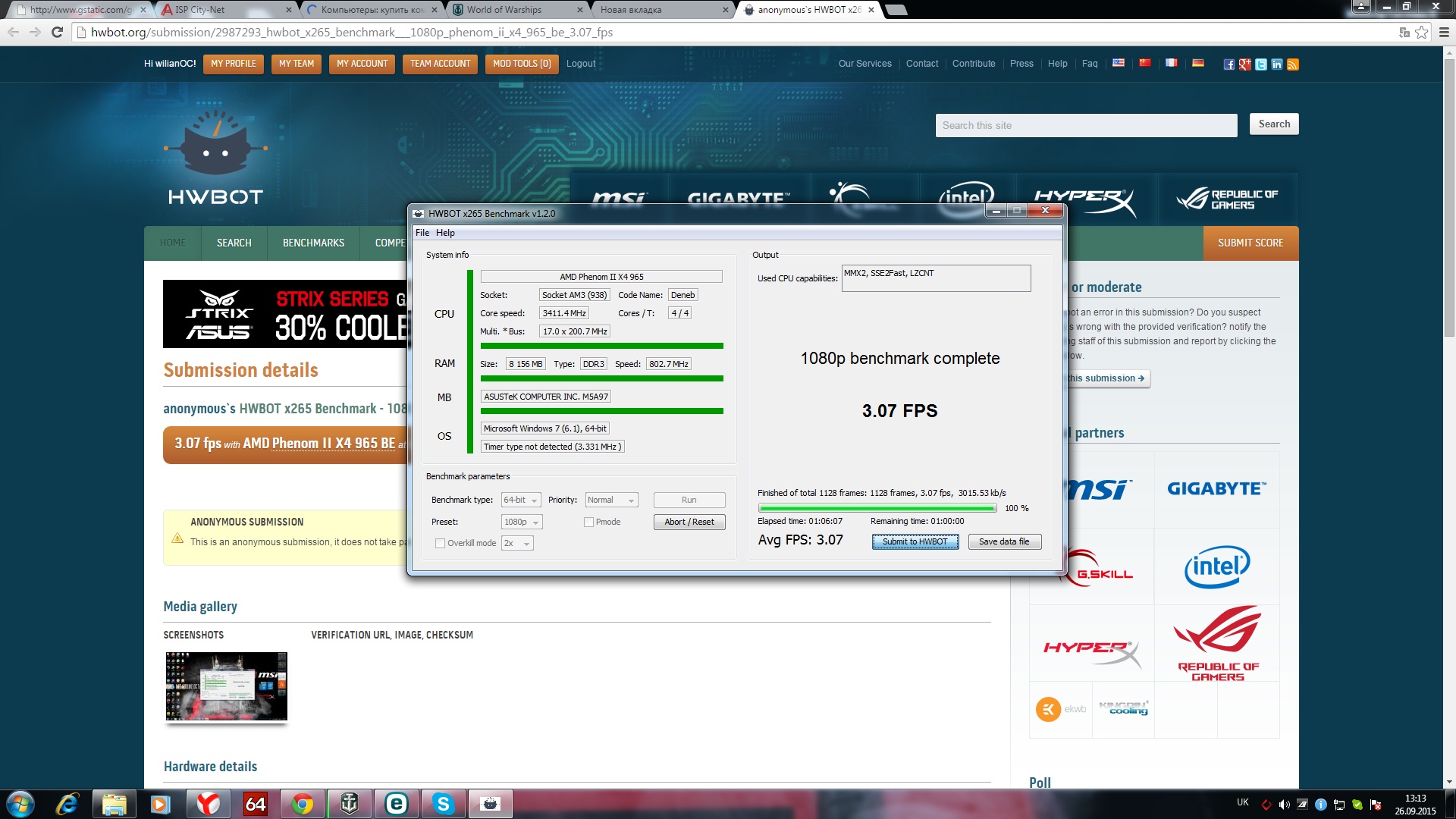This screenshot has width=1456, height=819.
Task: Open the Benchmark type 64-bit dropdown
Action: click(521, 500)
